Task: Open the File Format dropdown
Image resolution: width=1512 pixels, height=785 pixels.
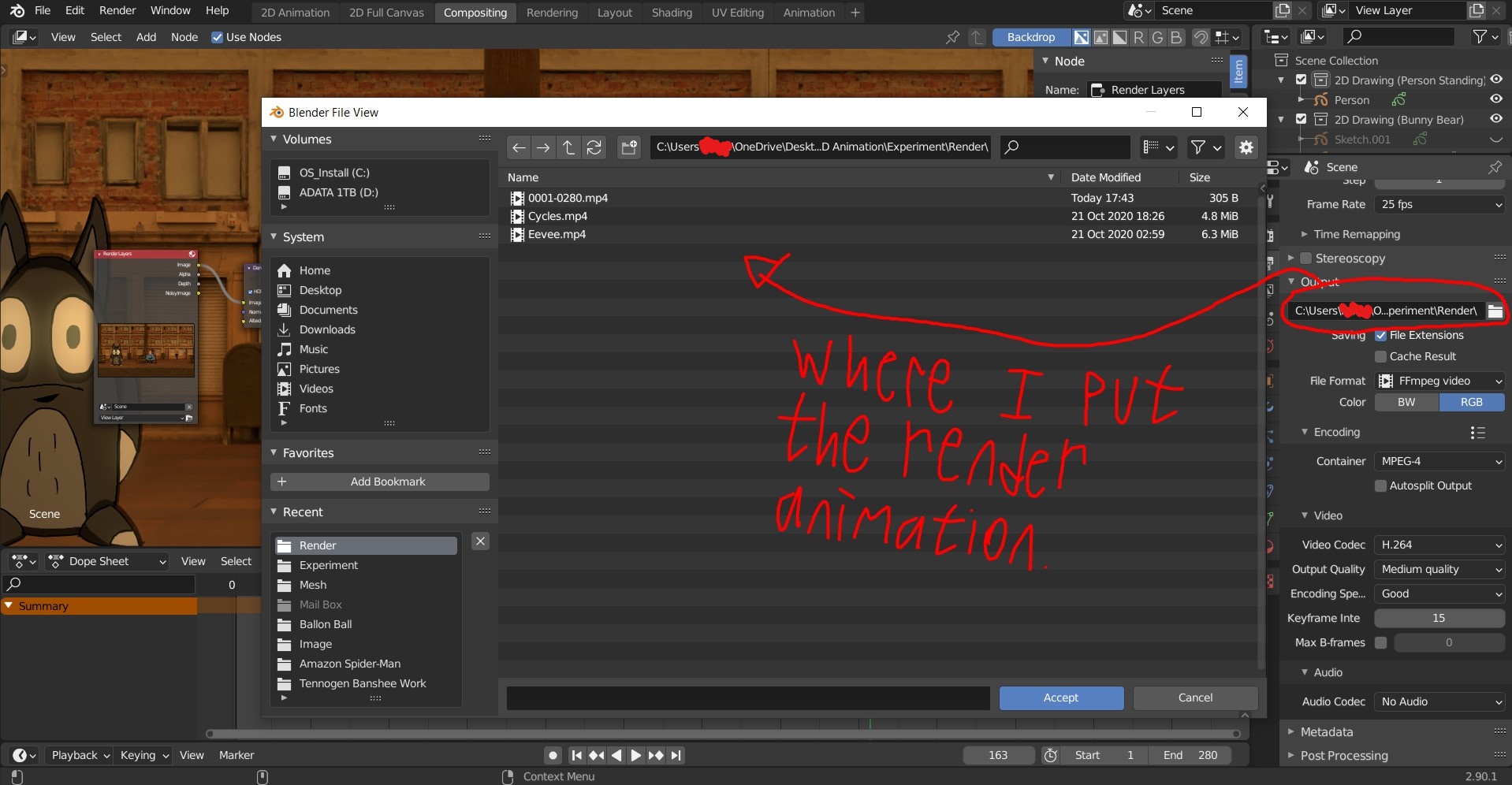Action: [1439, 381]
